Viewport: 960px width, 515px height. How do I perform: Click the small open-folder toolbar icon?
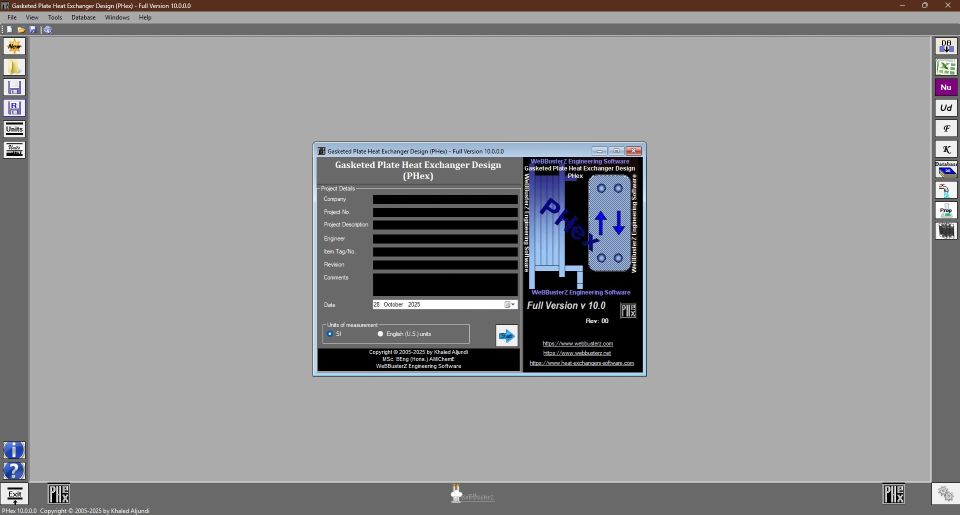coord(21,29)
